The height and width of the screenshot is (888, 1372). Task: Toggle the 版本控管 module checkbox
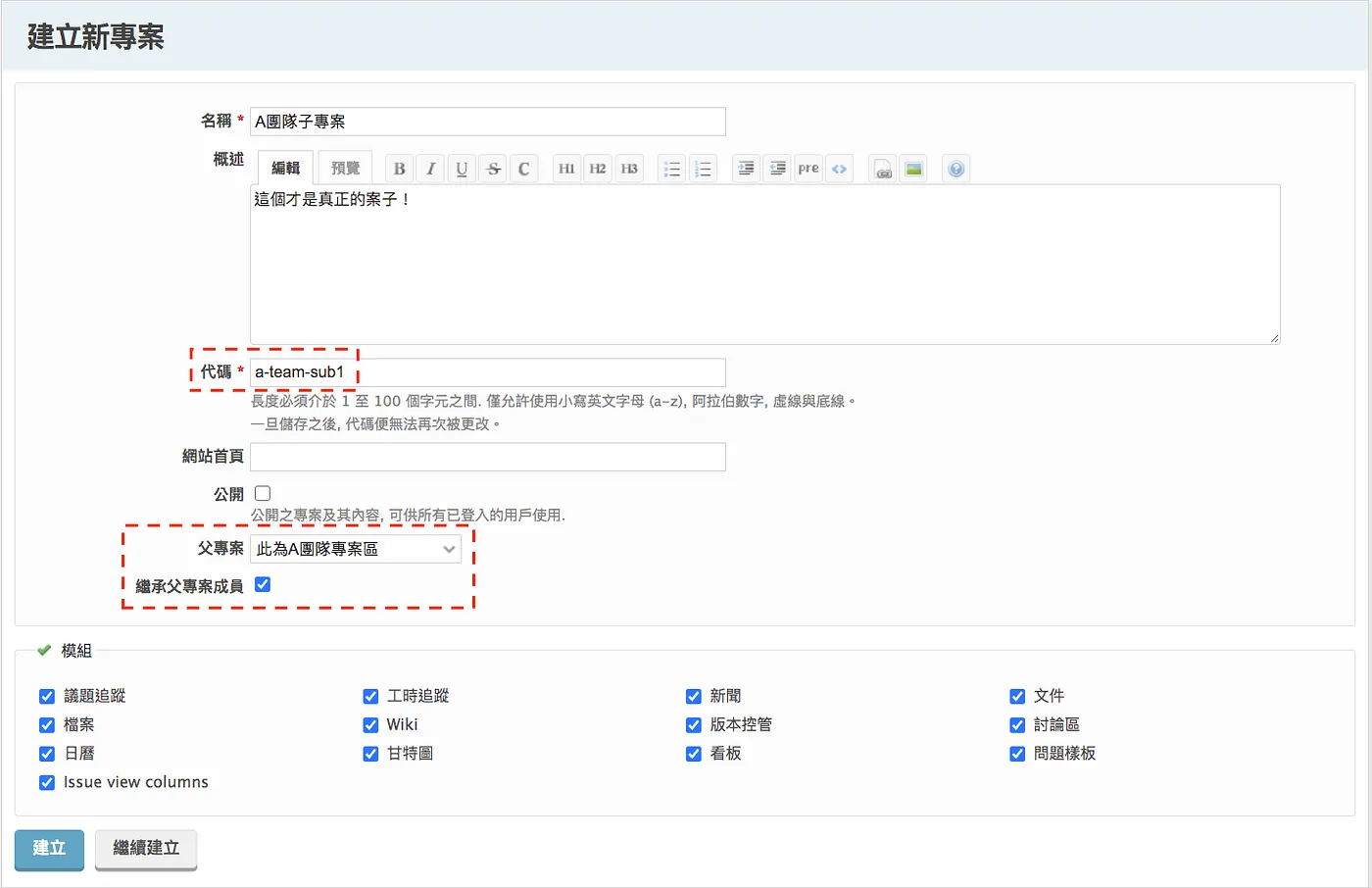click(694, 725)
